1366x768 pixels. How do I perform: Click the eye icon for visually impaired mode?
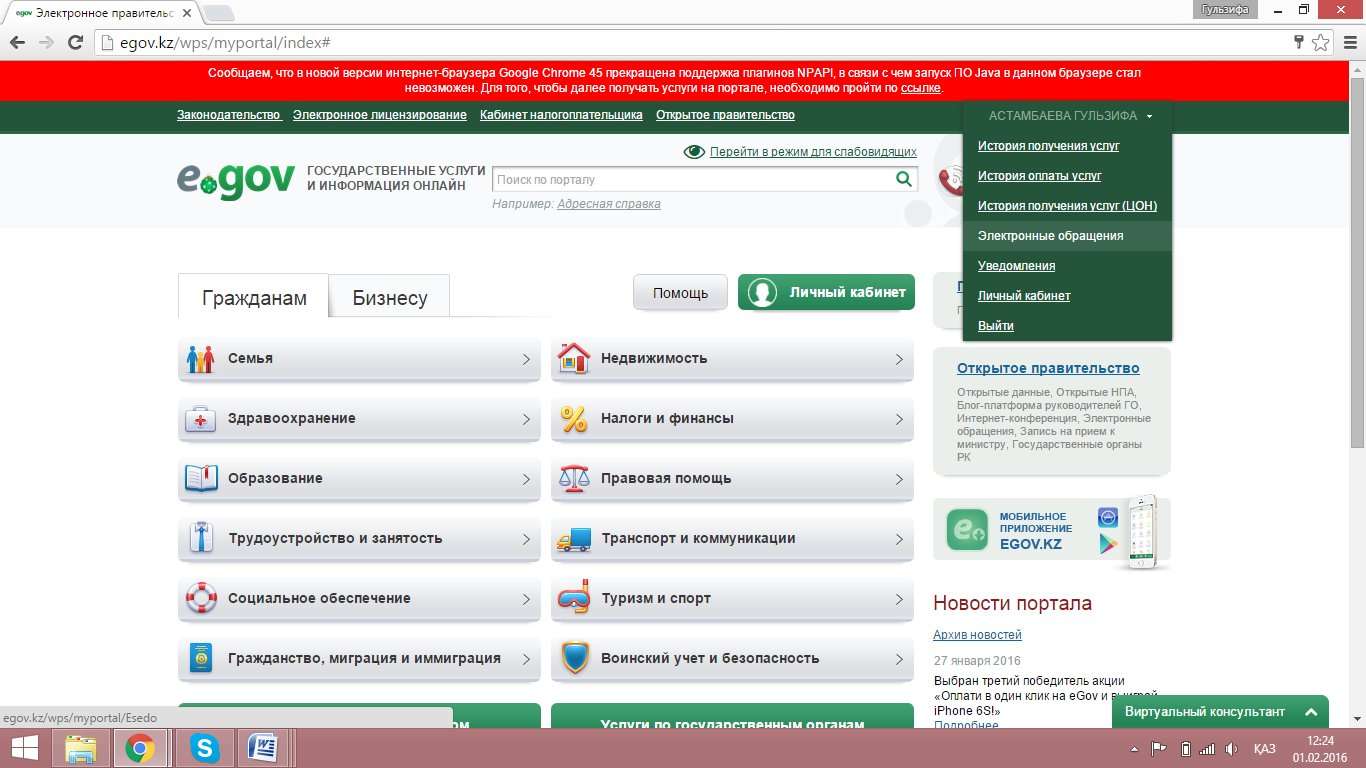tap(694, 152)
